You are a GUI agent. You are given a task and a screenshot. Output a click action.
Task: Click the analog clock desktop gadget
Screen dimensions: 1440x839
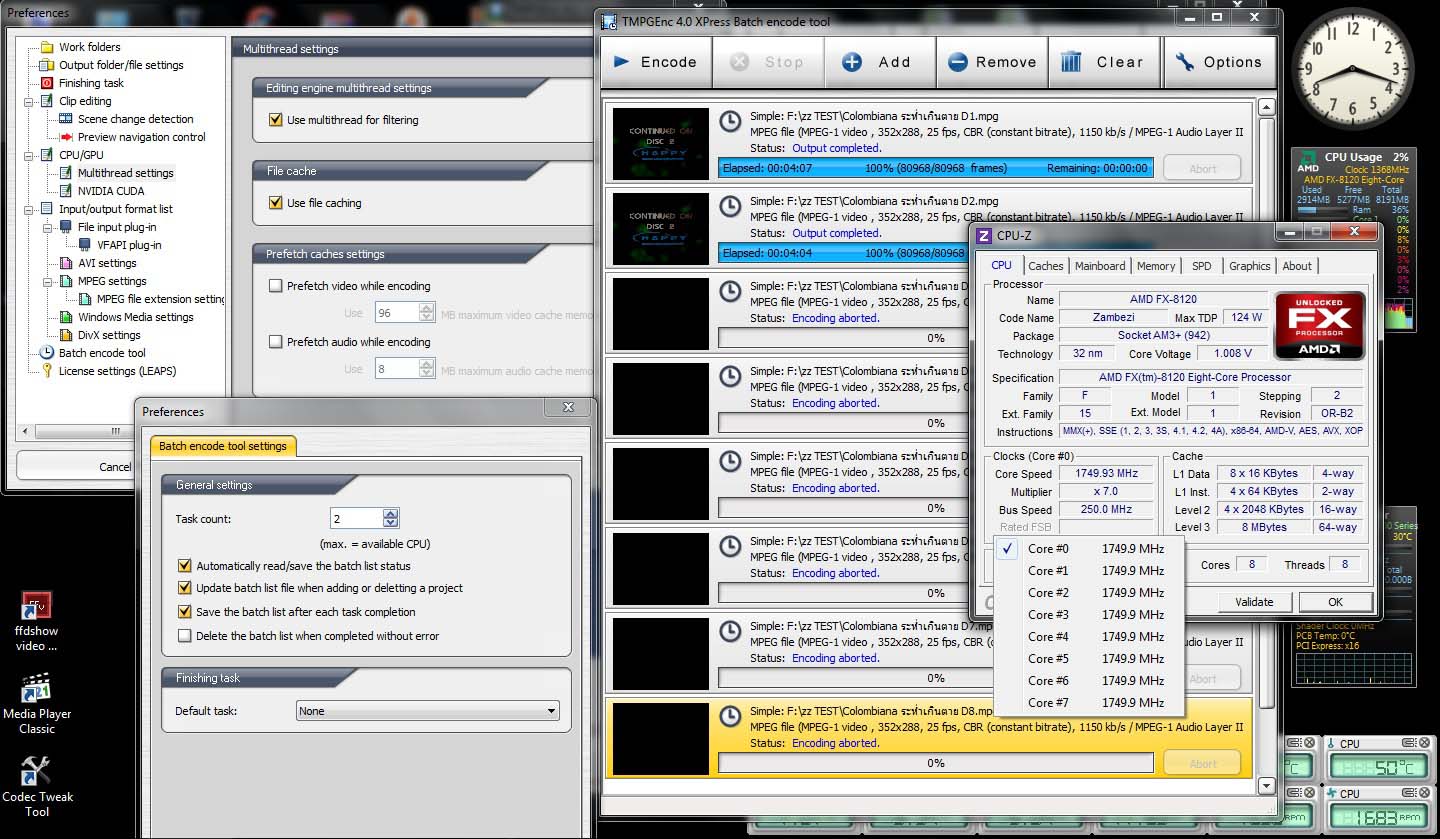tap(1353, 68)
